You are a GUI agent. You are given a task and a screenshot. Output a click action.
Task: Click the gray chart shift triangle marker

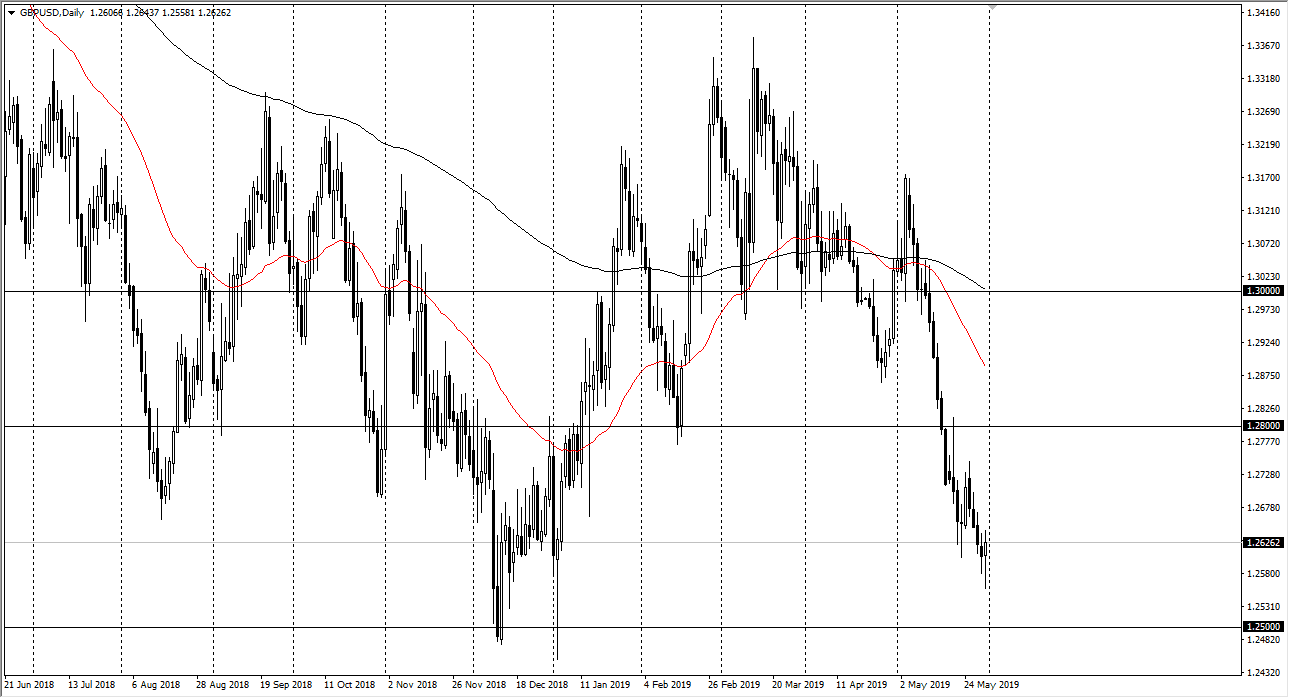click(991, 6)
